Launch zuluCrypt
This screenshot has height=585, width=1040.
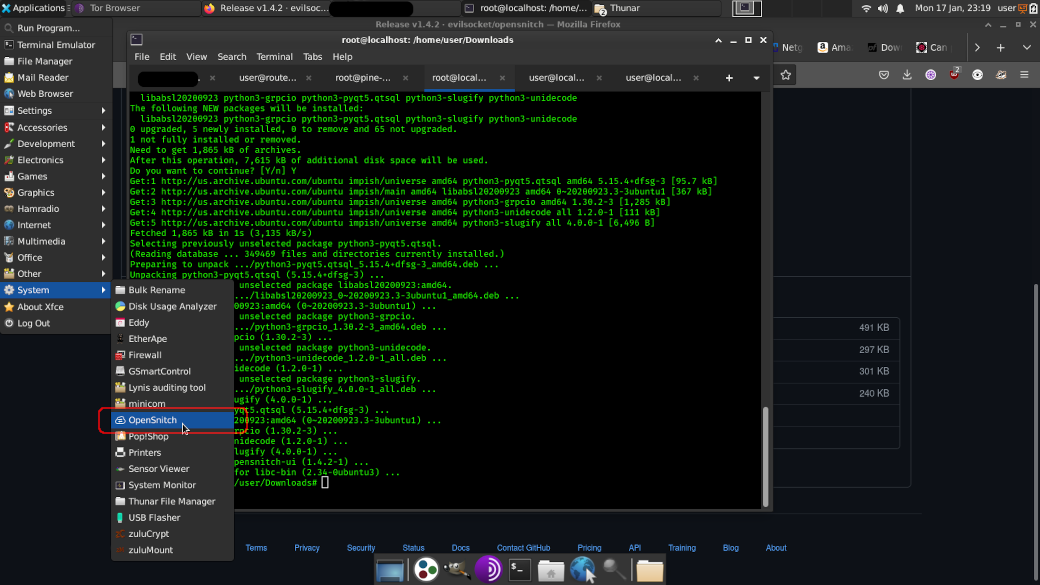pos(172,534)
